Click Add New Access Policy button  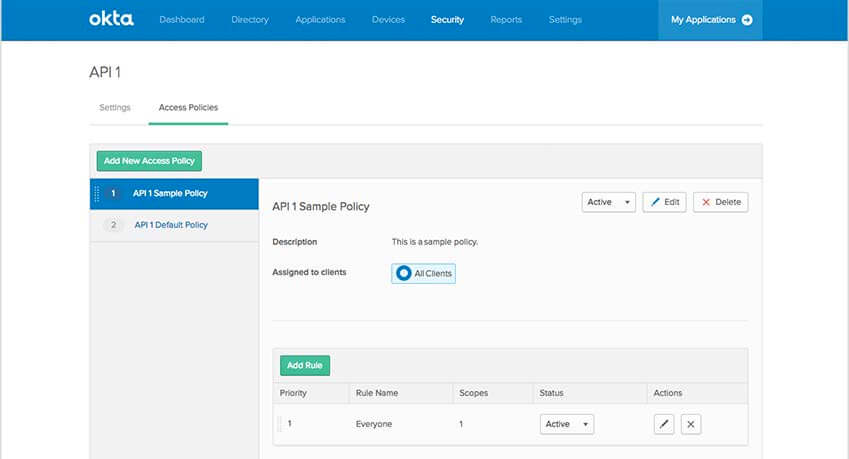(x=150, y=160)
